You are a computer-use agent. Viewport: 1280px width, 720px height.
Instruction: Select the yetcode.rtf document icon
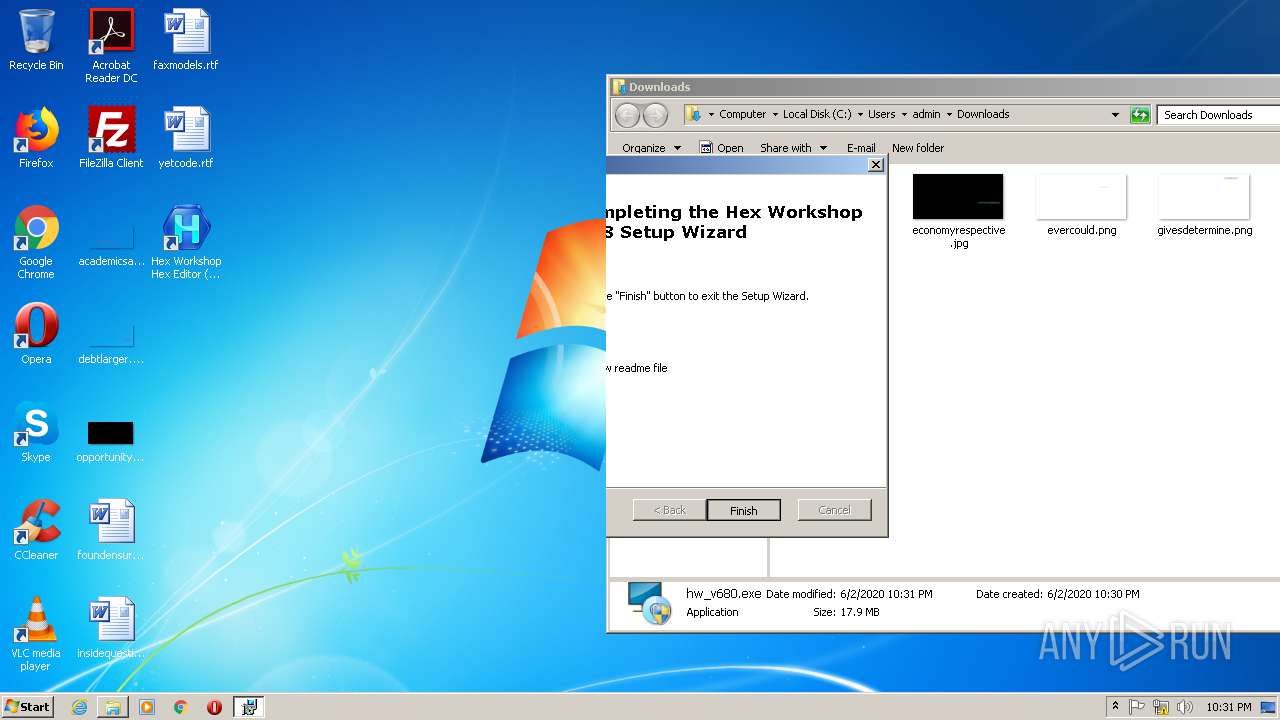(x=186, y=138)
